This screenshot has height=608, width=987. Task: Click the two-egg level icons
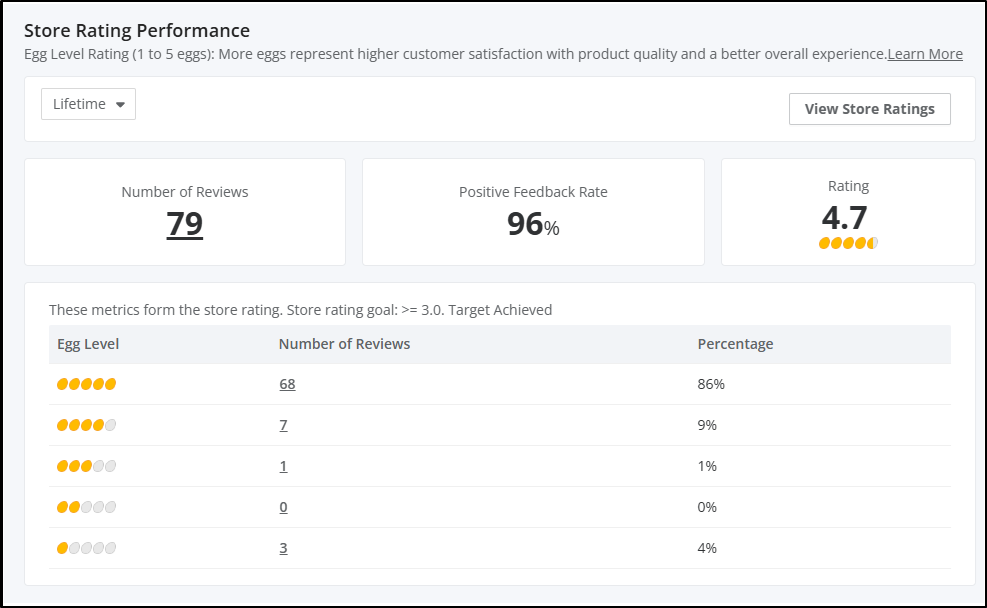pos(86,507)
